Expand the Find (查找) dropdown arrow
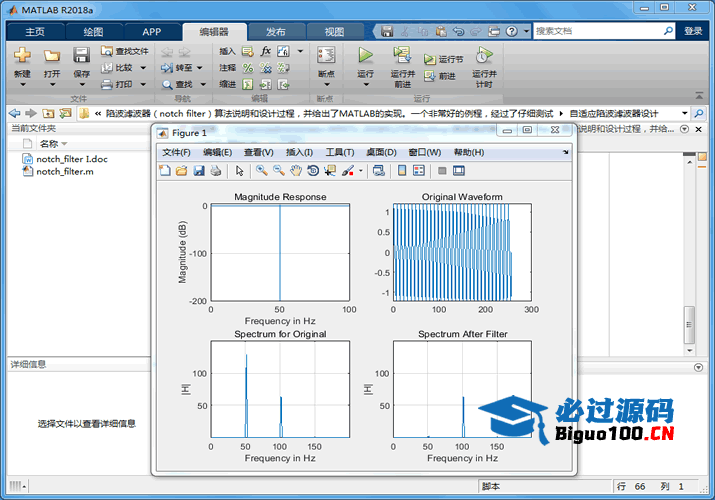 pyautogui.click(x=203, y=84)
